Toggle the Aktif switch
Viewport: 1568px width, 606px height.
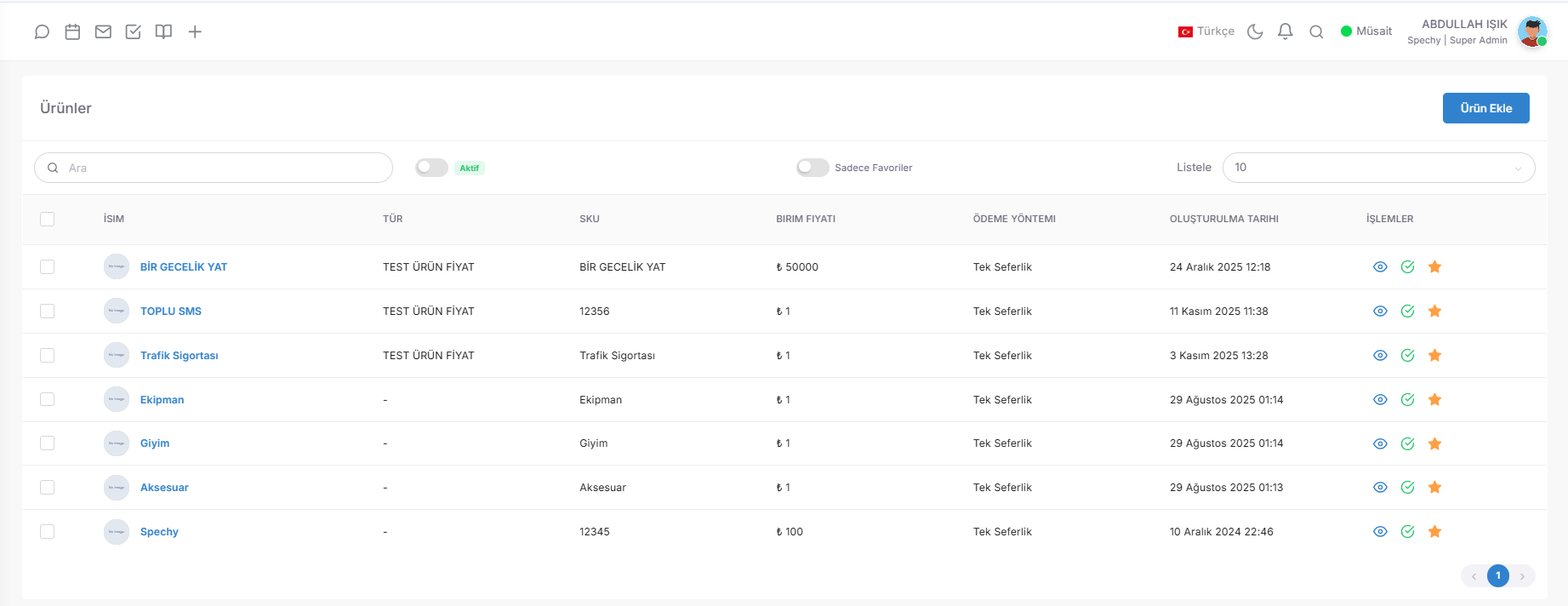[431, 168]
